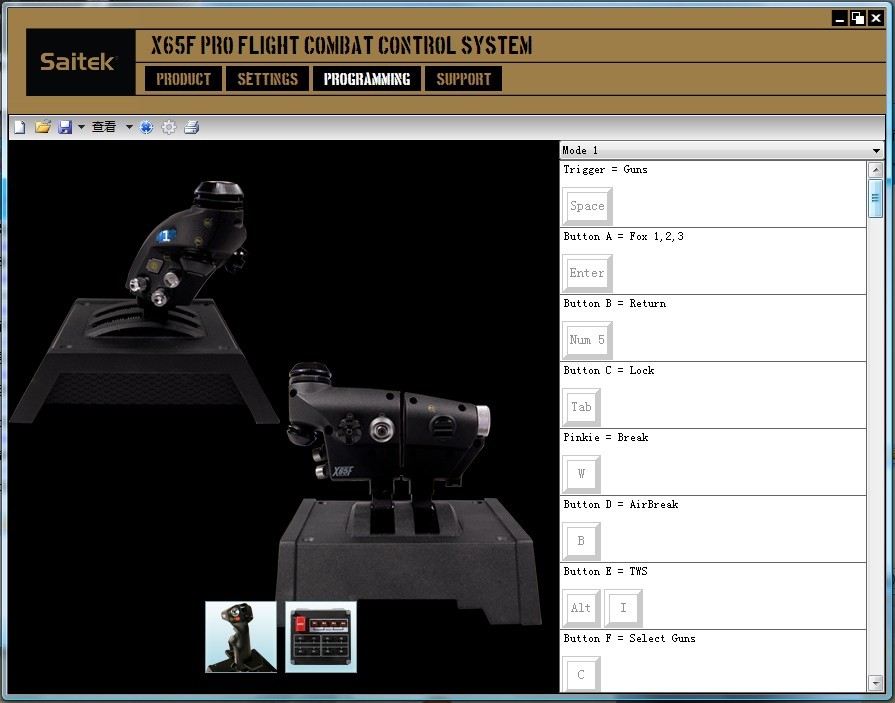Open the Mode 1 dropdown
The width and height of the screenshot is (895, 703).
pyautogui.click(x=721, y=150)
